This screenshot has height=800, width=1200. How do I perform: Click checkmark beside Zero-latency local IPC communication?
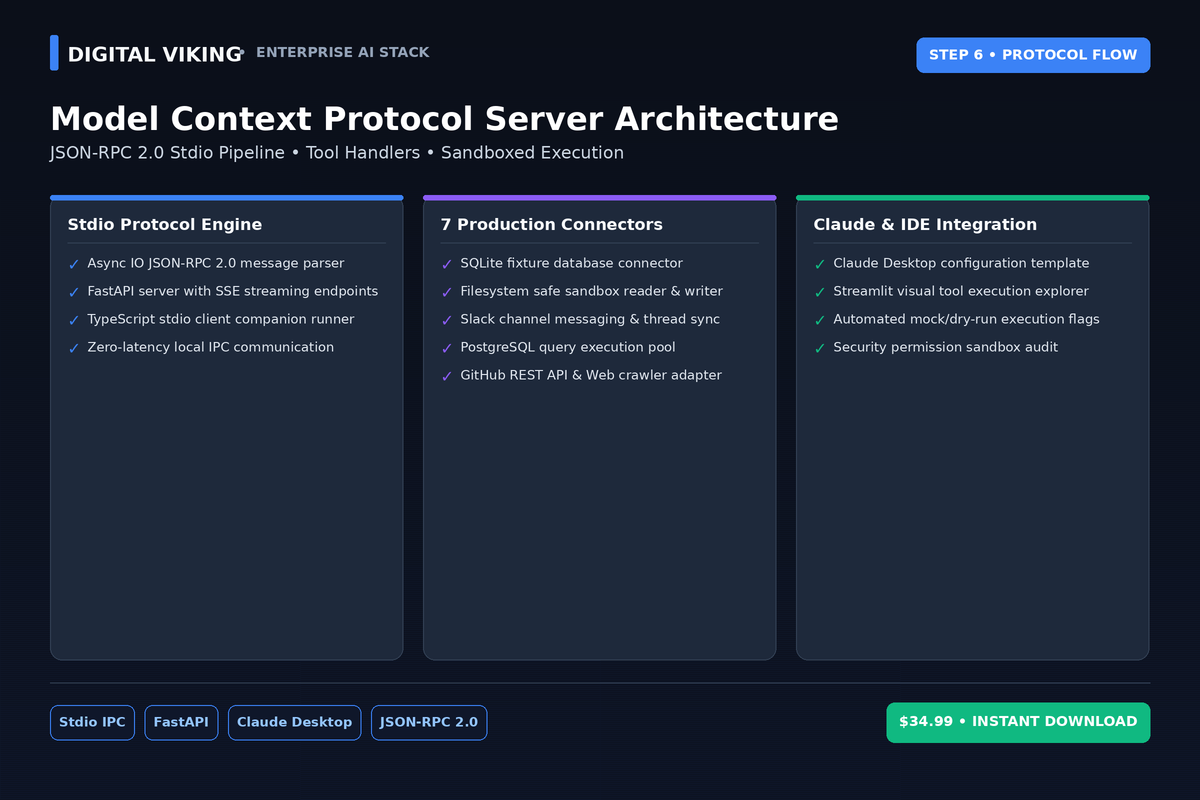click(74, 348)
